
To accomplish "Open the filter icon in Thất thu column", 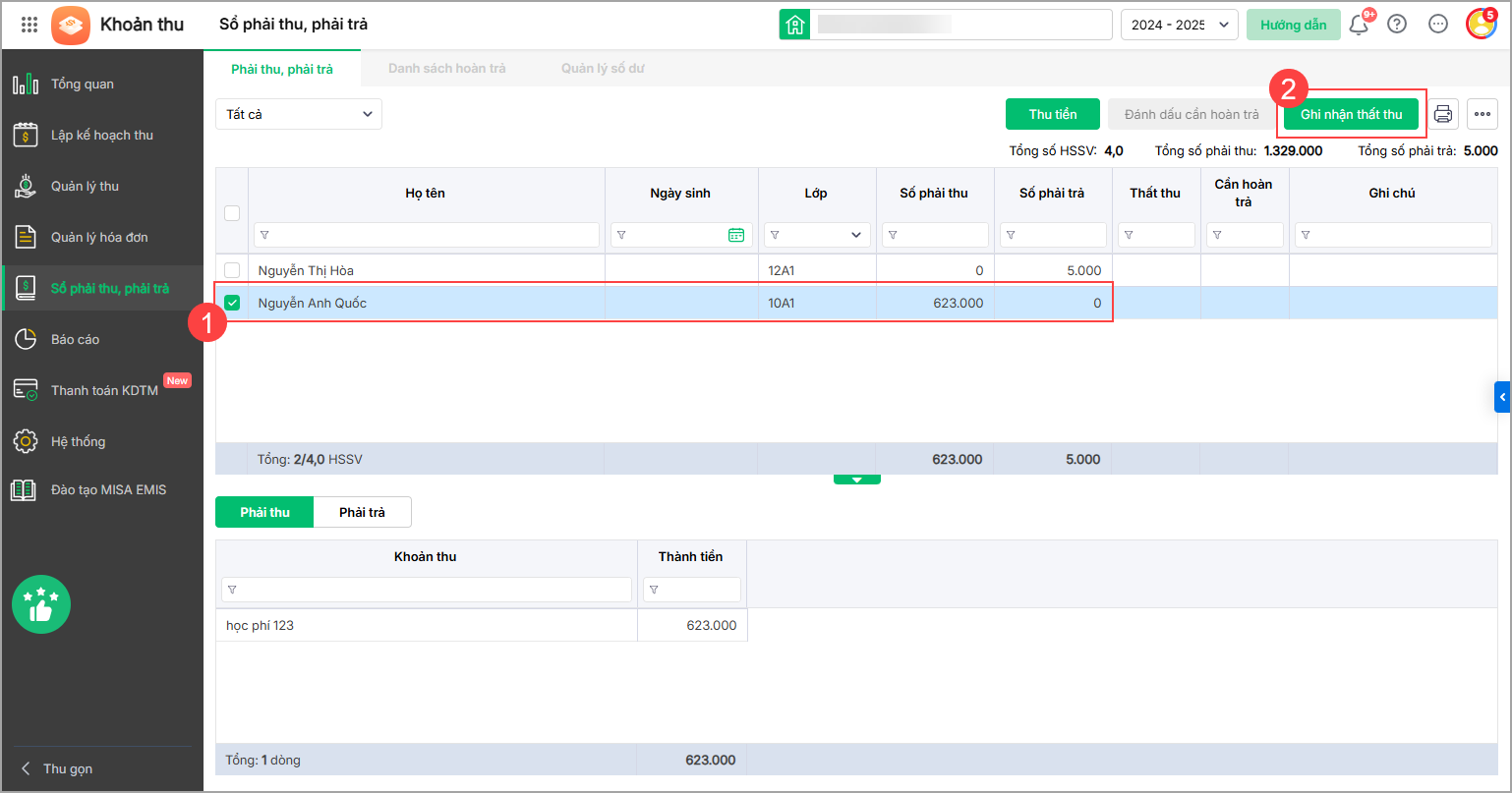I will tap(1129, 236).
